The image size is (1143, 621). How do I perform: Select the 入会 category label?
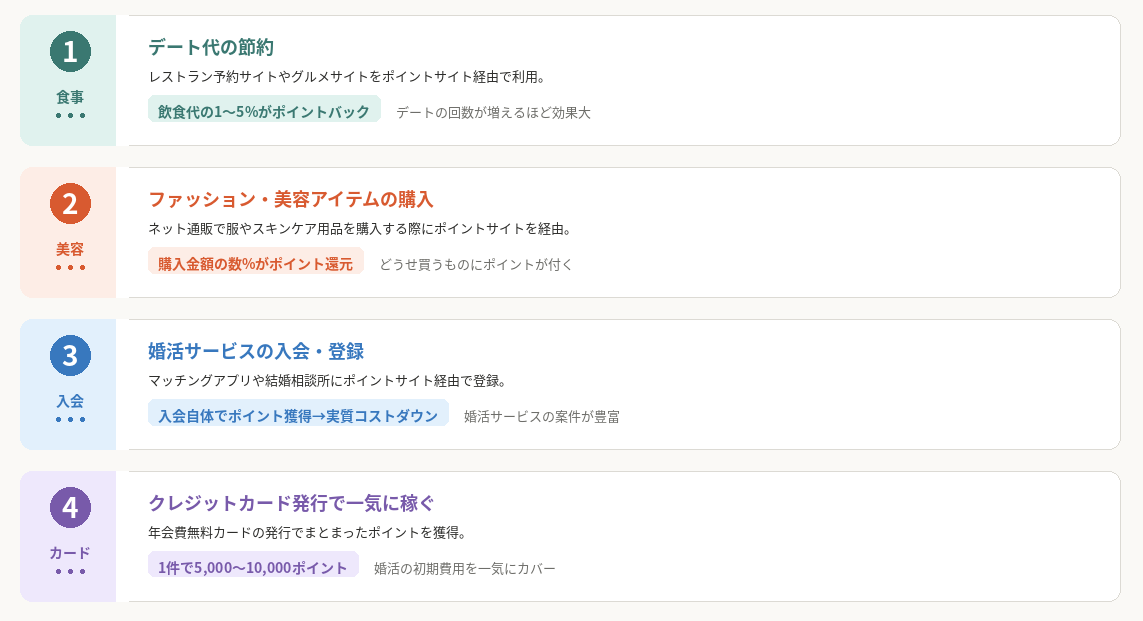pyautogui.click(x=70, y=401)
